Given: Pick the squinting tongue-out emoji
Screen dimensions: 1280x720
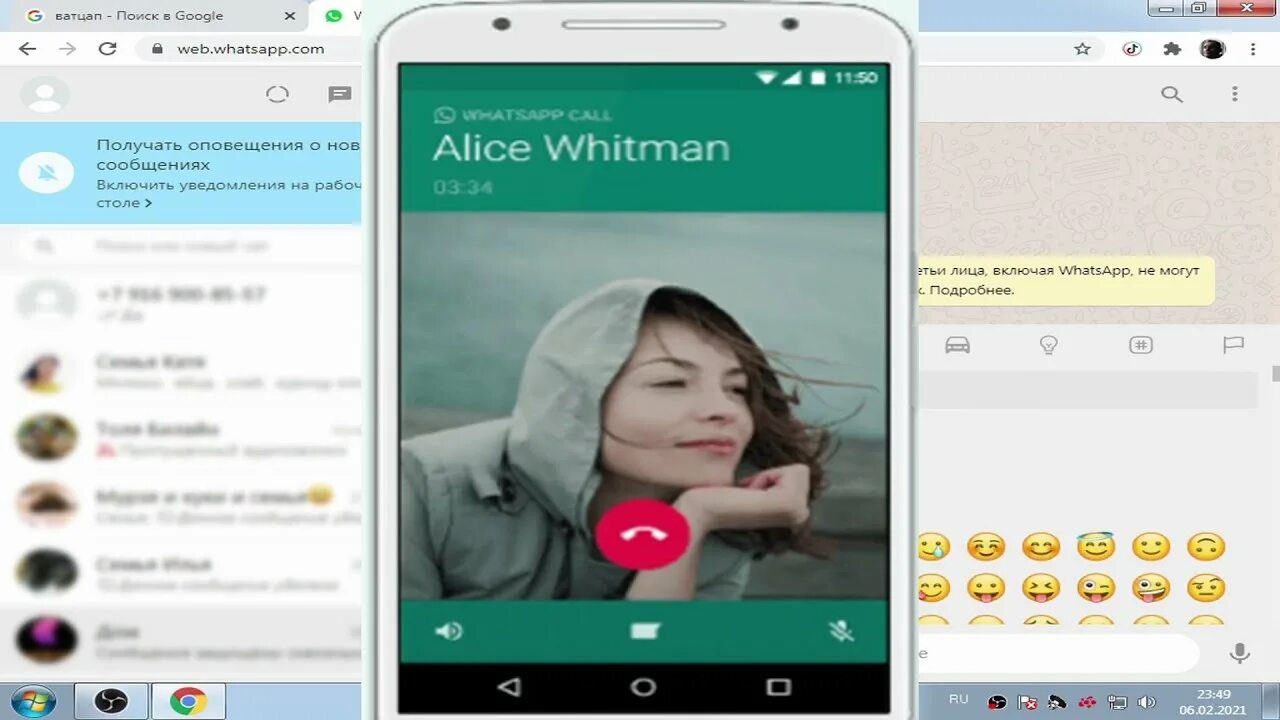Looking at the screenshot, I should (x=1041, y=588).
